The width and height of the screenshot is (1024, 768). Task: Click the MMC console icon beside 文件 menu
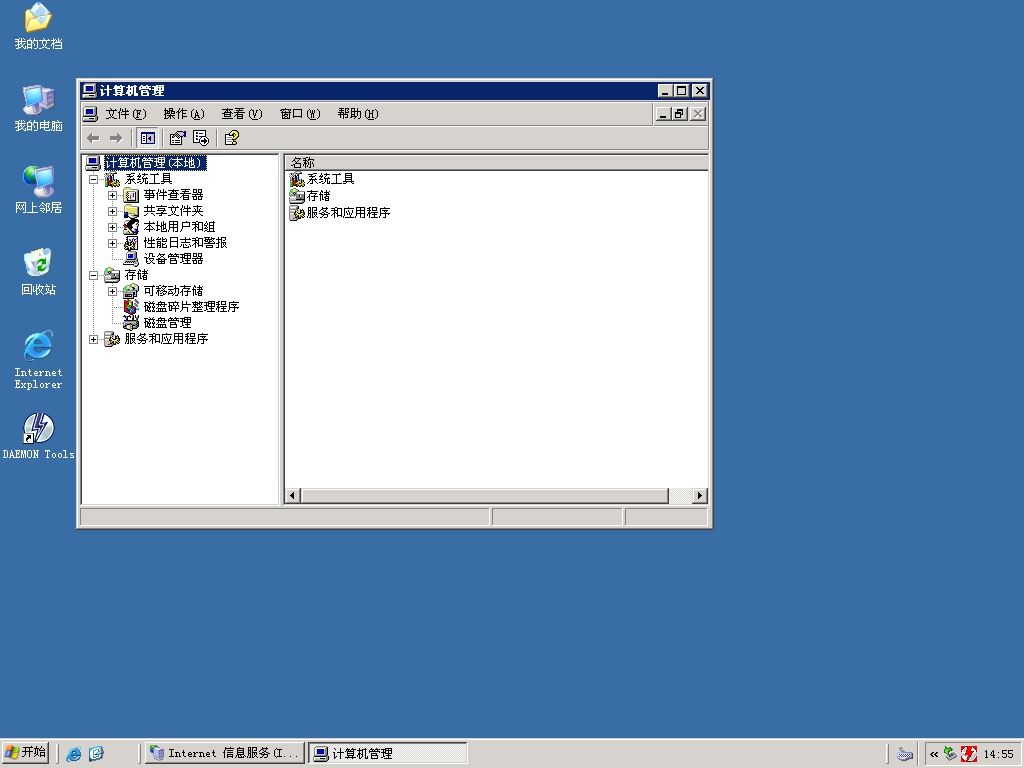(90, 114)
